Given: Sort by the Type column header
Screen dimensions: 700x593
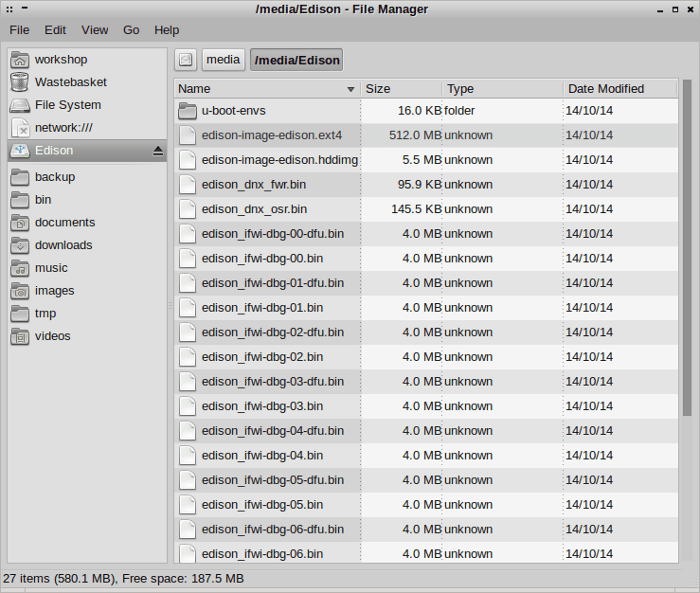Looking at the screenshot, I should [503, 89].
